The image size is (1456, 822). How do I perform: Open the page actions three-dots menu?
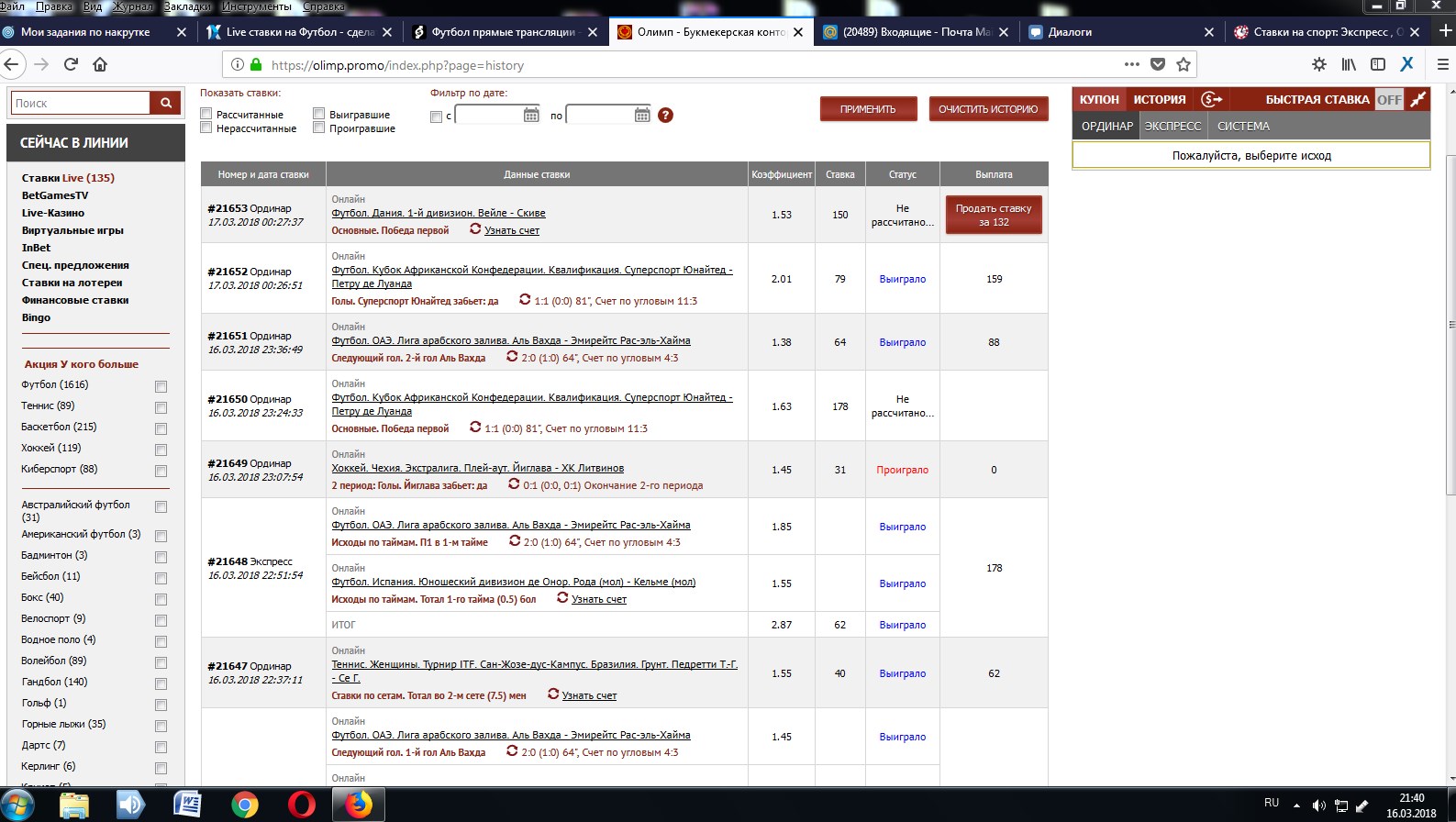[x=1132, y=64]
